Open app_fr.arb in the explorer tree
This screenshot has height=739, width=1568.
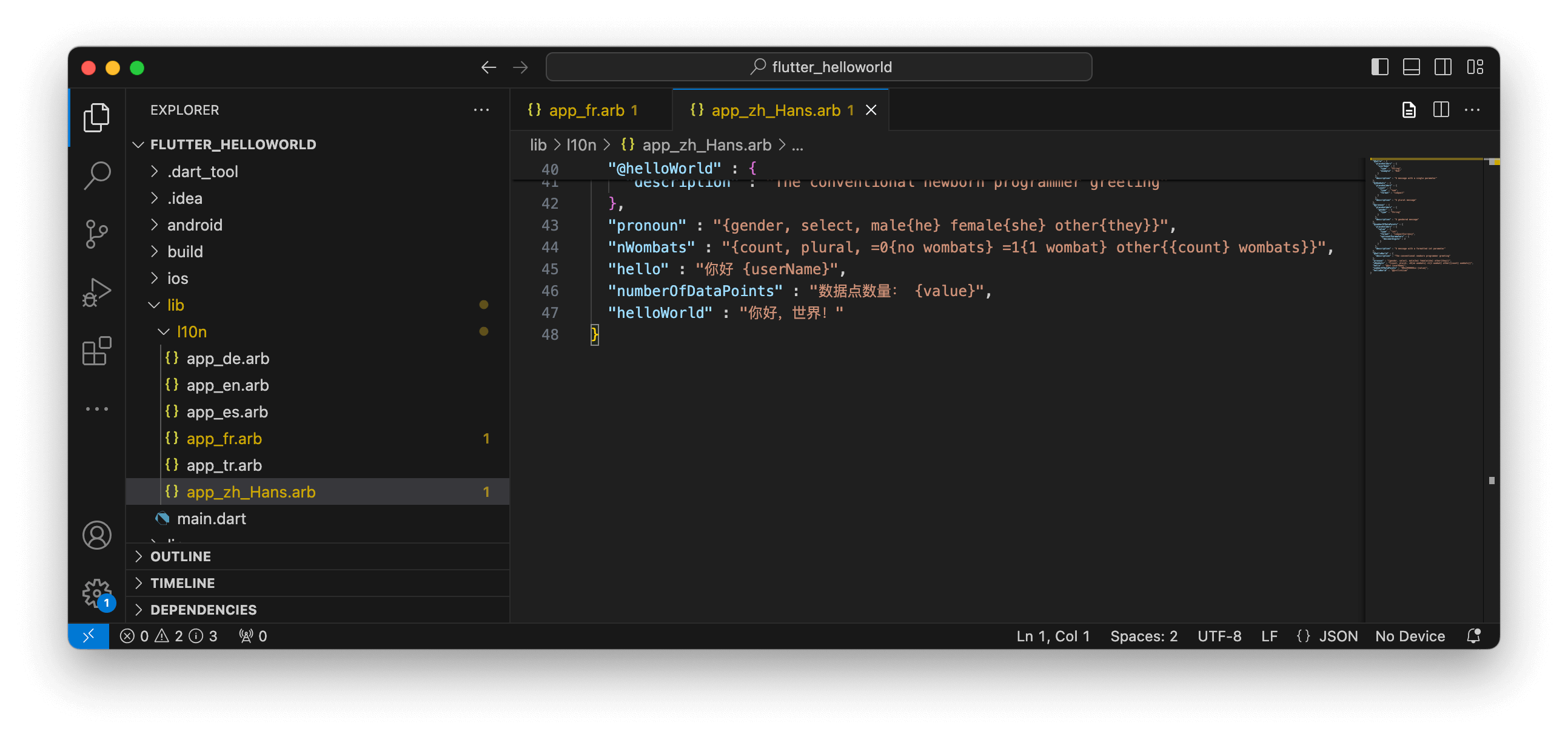click(x=318, y=439)
